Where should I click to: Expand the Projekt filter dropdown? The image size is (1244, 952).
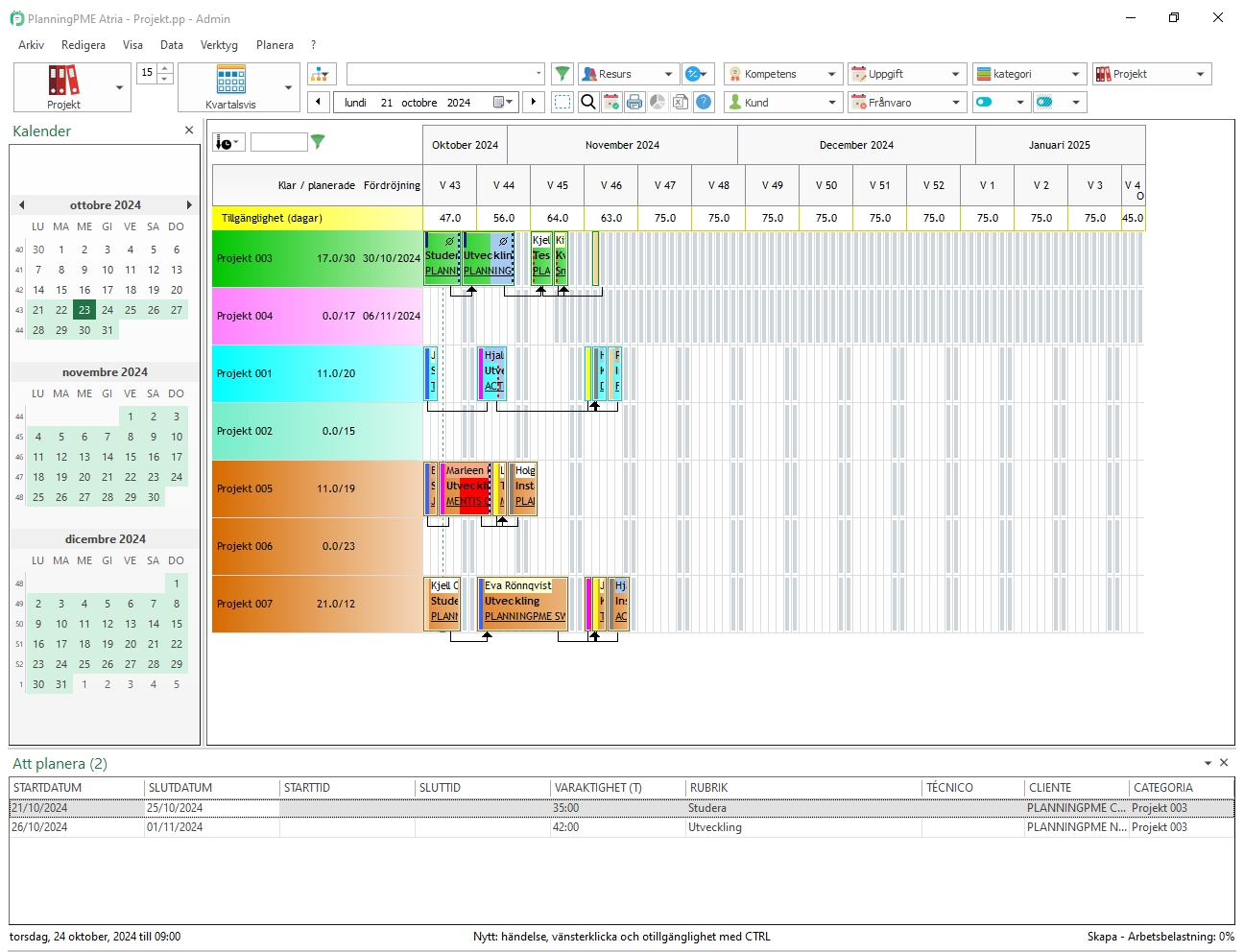click(x=1201, y=74)
